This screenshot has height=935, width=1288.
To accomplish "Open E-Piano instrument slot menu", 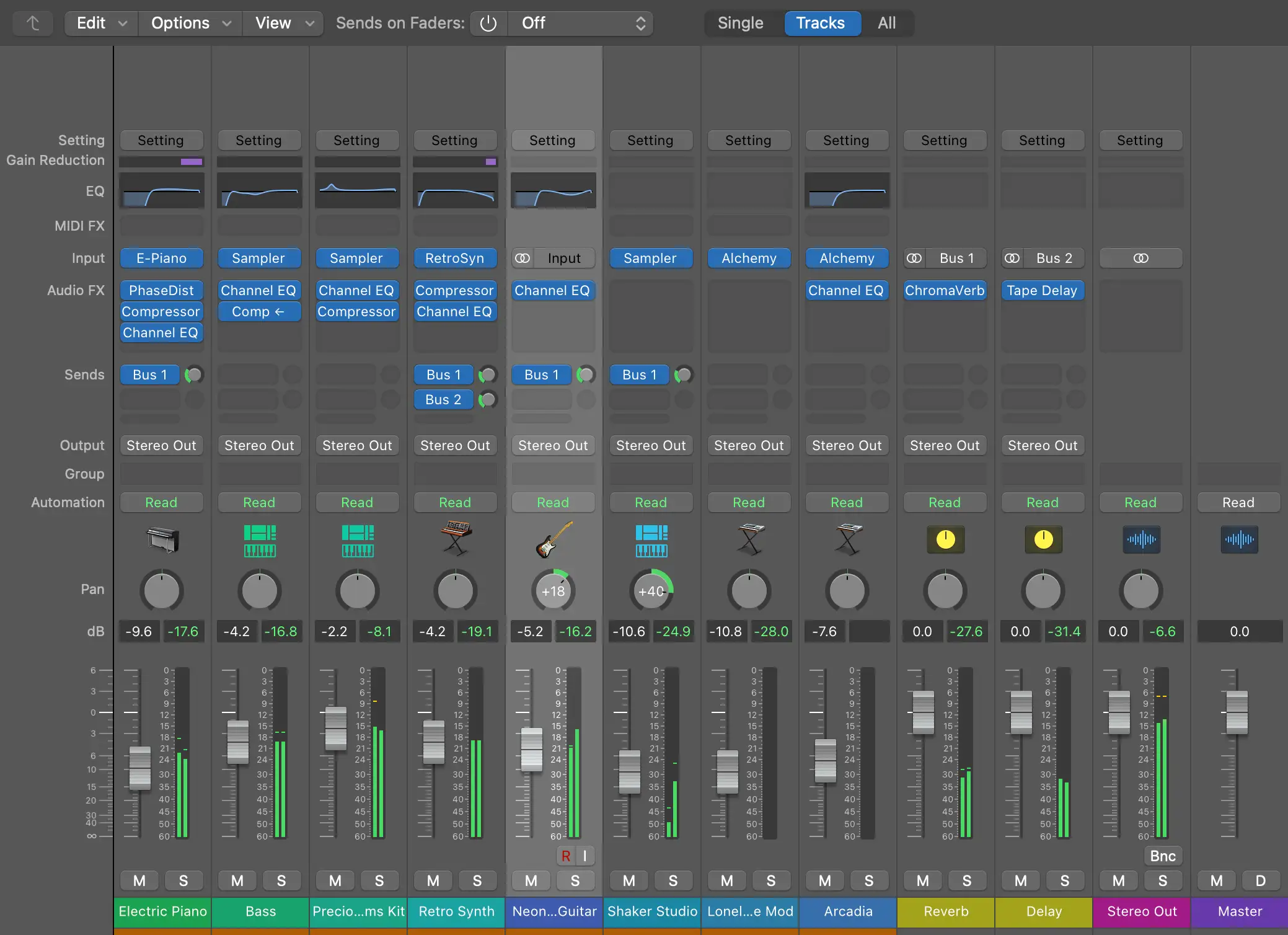I will (x=162, y=258).
